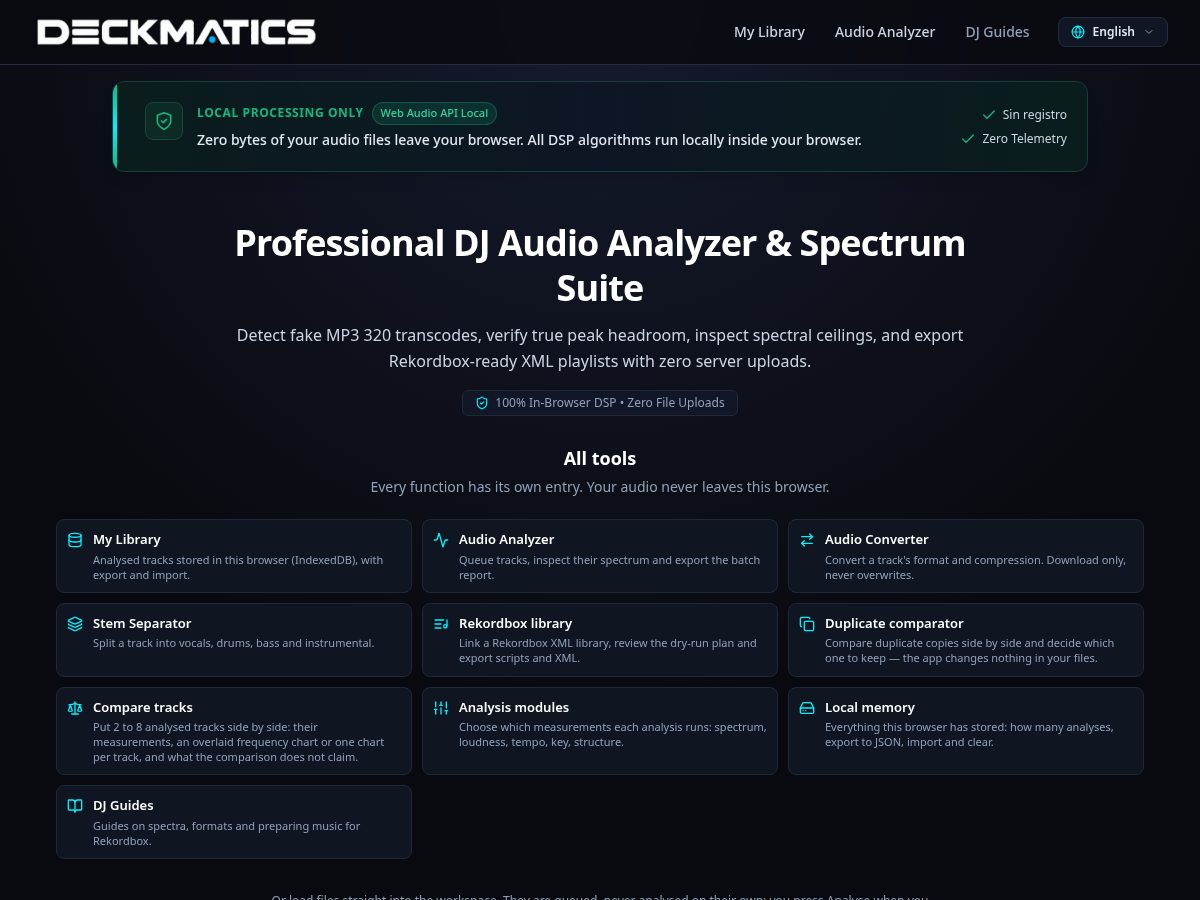1200x900 pixels.
Task: Click 'Queue tracks, inspect their spectrum' description
Action: tap(609, 567)
